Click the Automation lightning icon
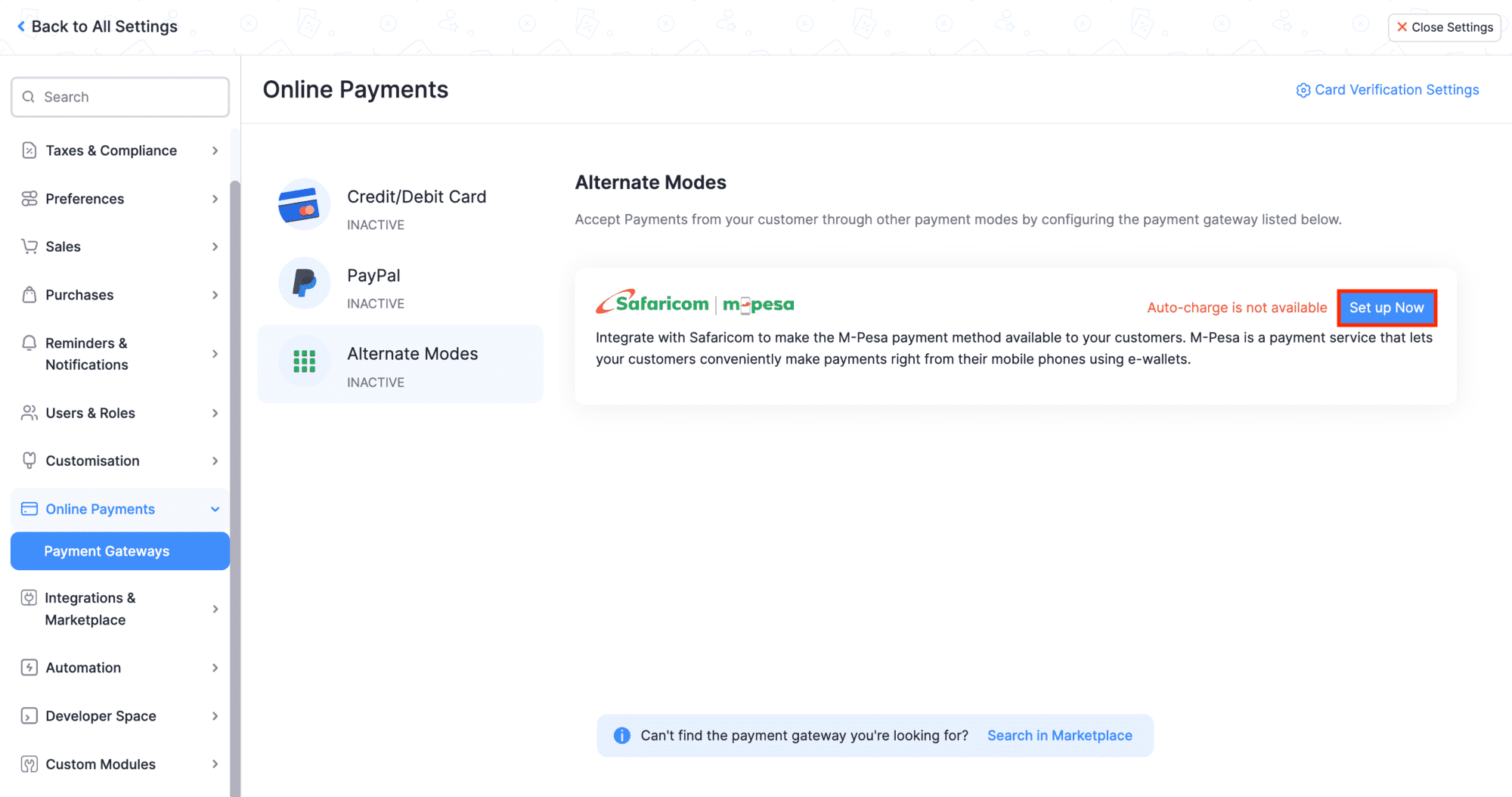This screenshot has width=1512, height=797. pyautogui.click(x=29, y=668)
